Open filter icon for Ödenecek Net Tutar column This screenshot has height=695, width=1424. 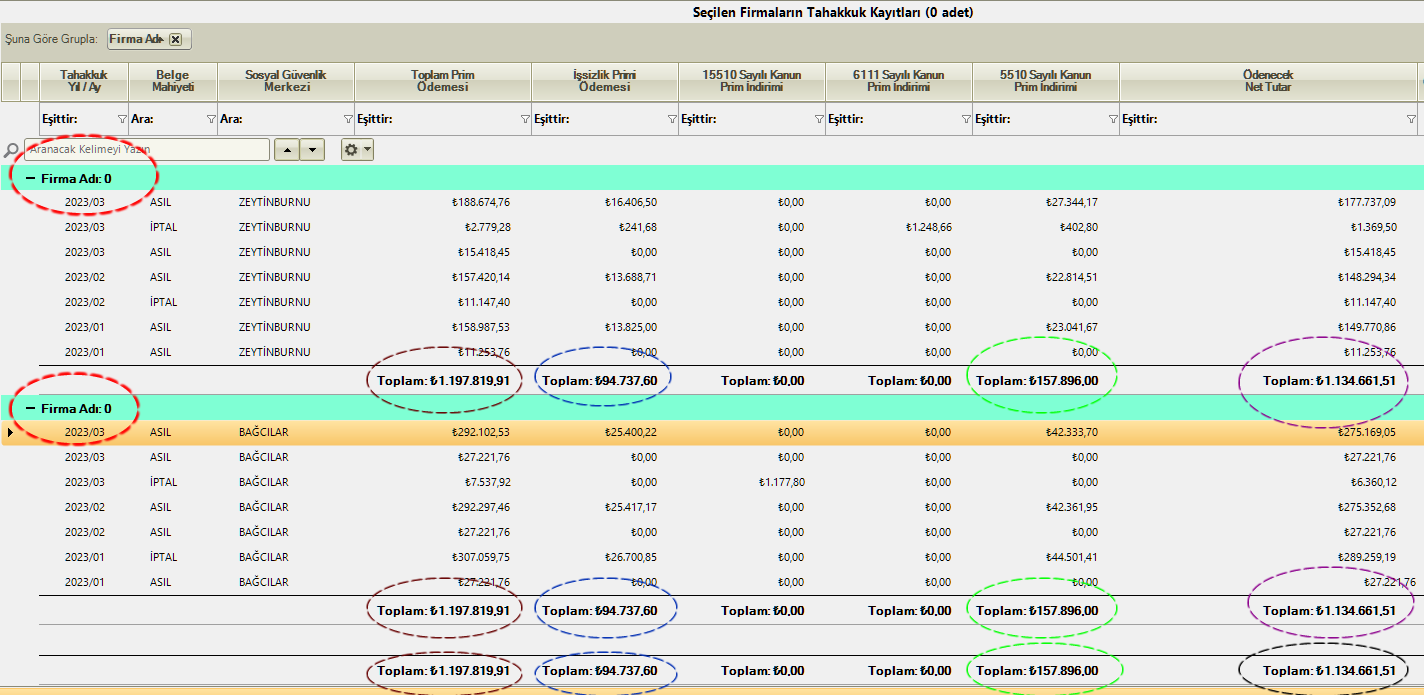(x=1411, y=119)
